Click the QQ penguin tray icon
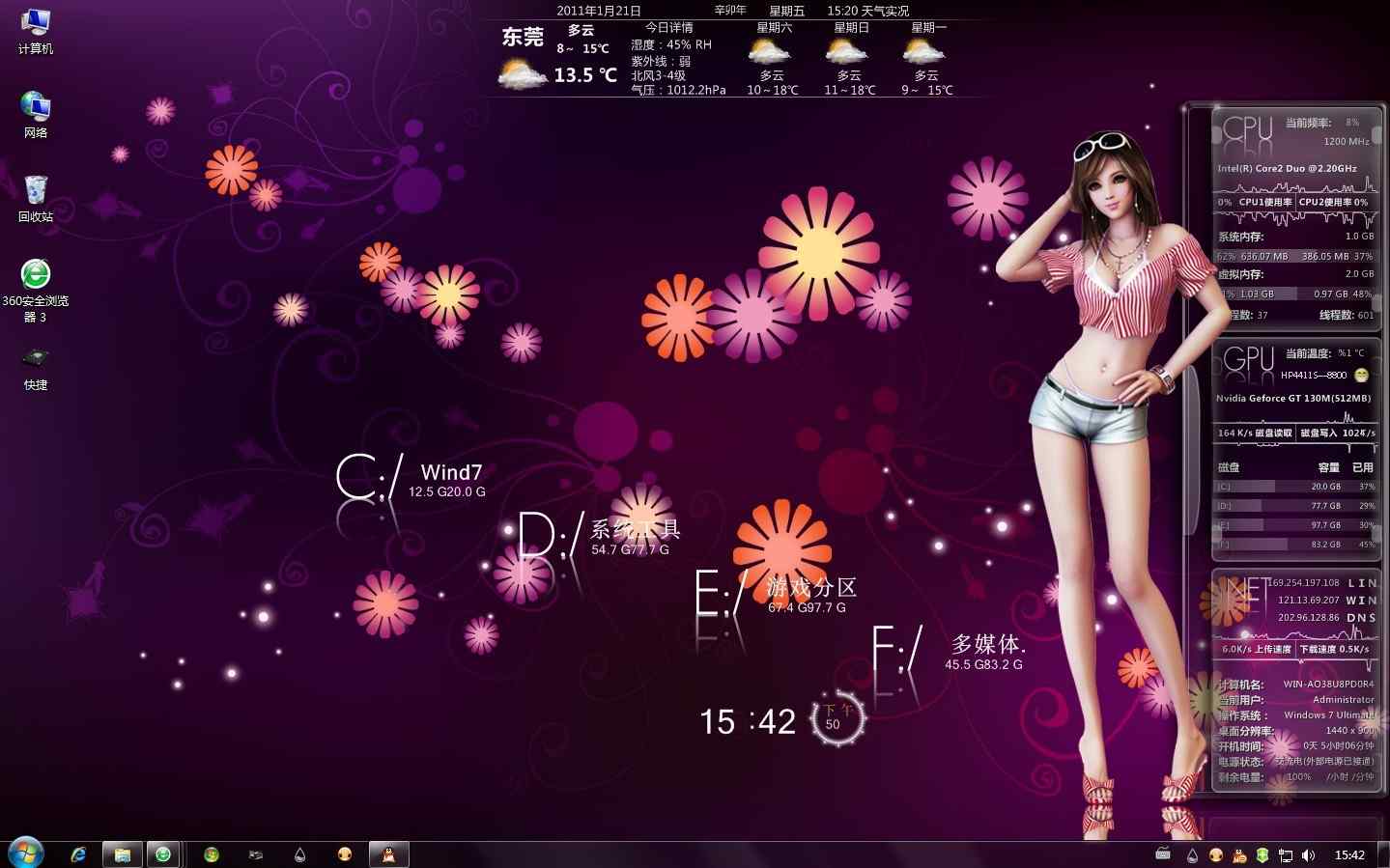 tap(1239, 855)
